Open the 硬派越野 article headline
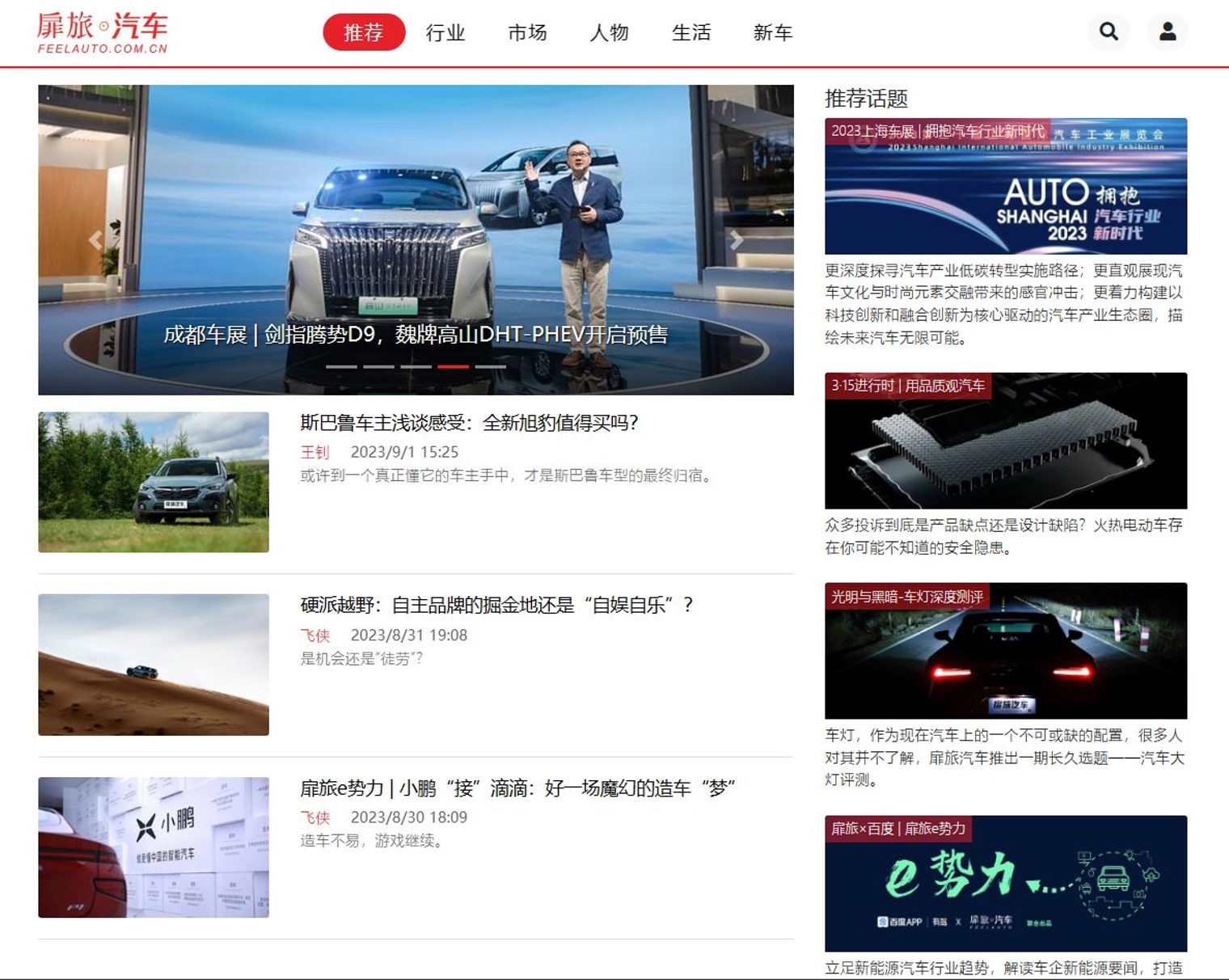Image resolution: width=1229 pixels, height=980 pixels. 496,605
